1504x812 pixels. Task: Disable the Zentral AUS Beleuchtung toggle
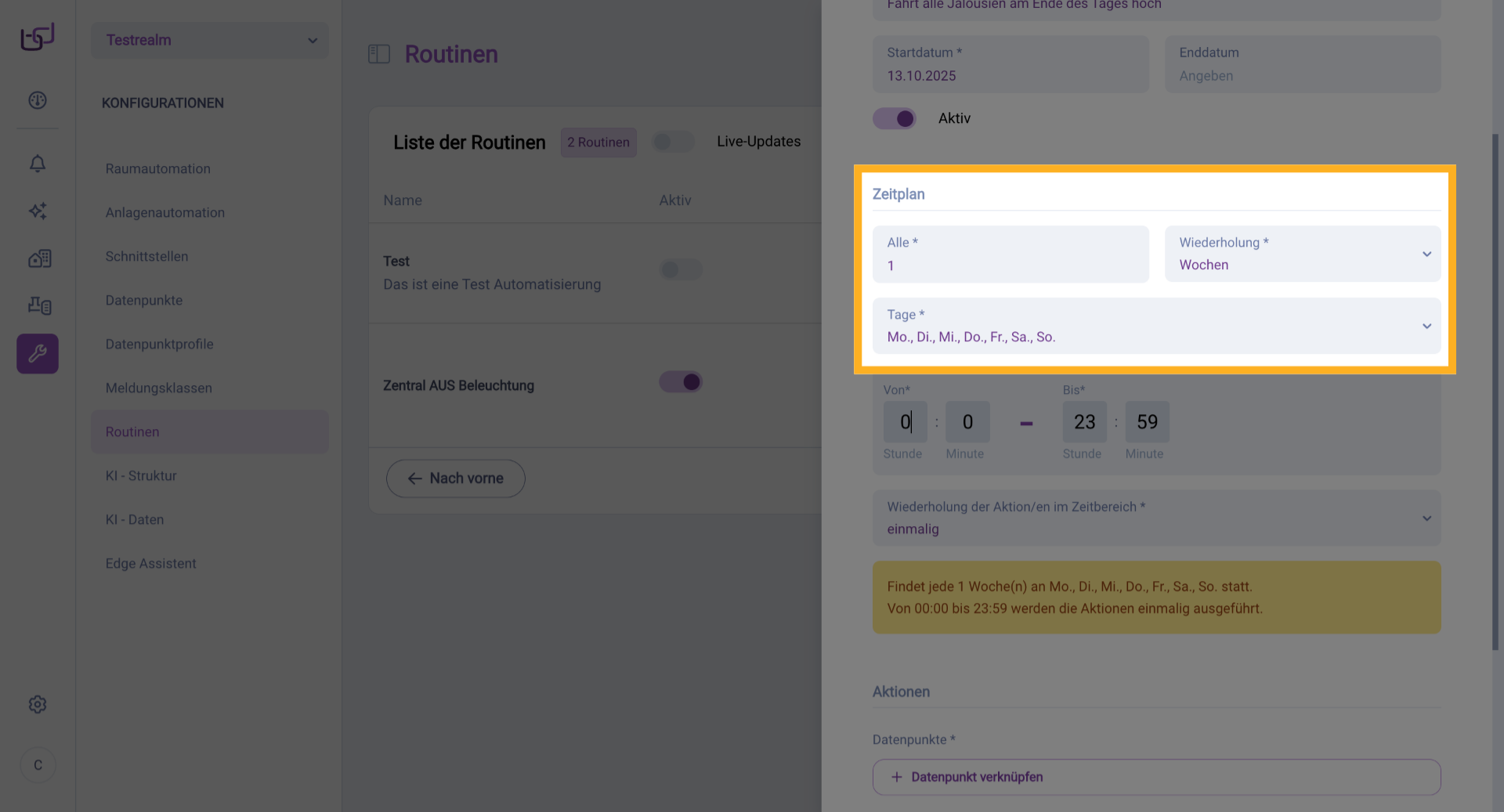tap(681, 382)
